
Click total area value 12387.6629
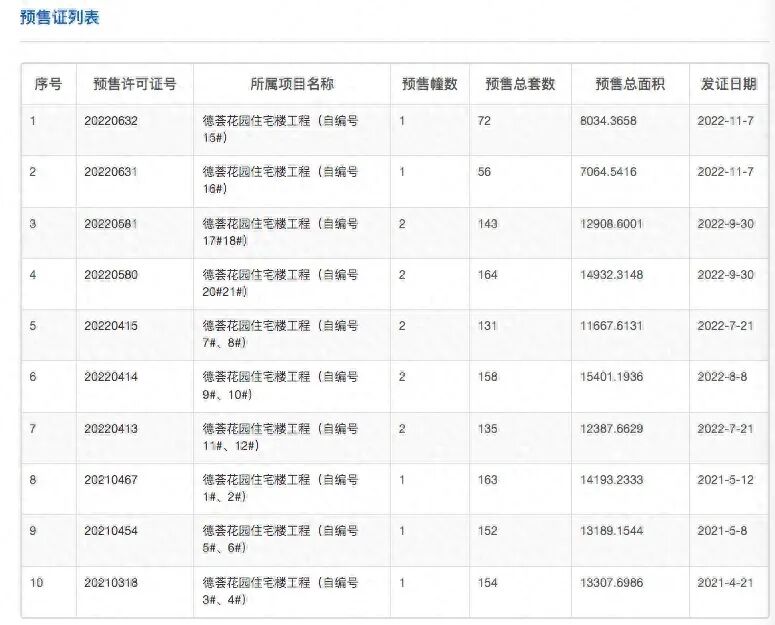(x=611, y=429)
